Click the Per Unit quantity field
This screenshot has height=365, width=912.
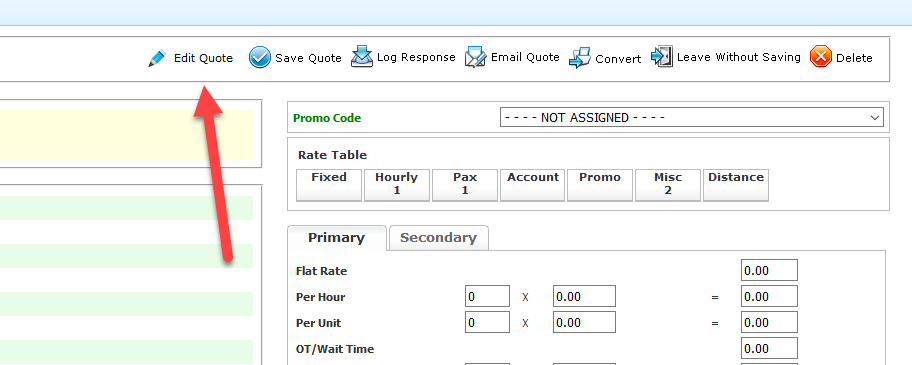(x=487, y=322)
